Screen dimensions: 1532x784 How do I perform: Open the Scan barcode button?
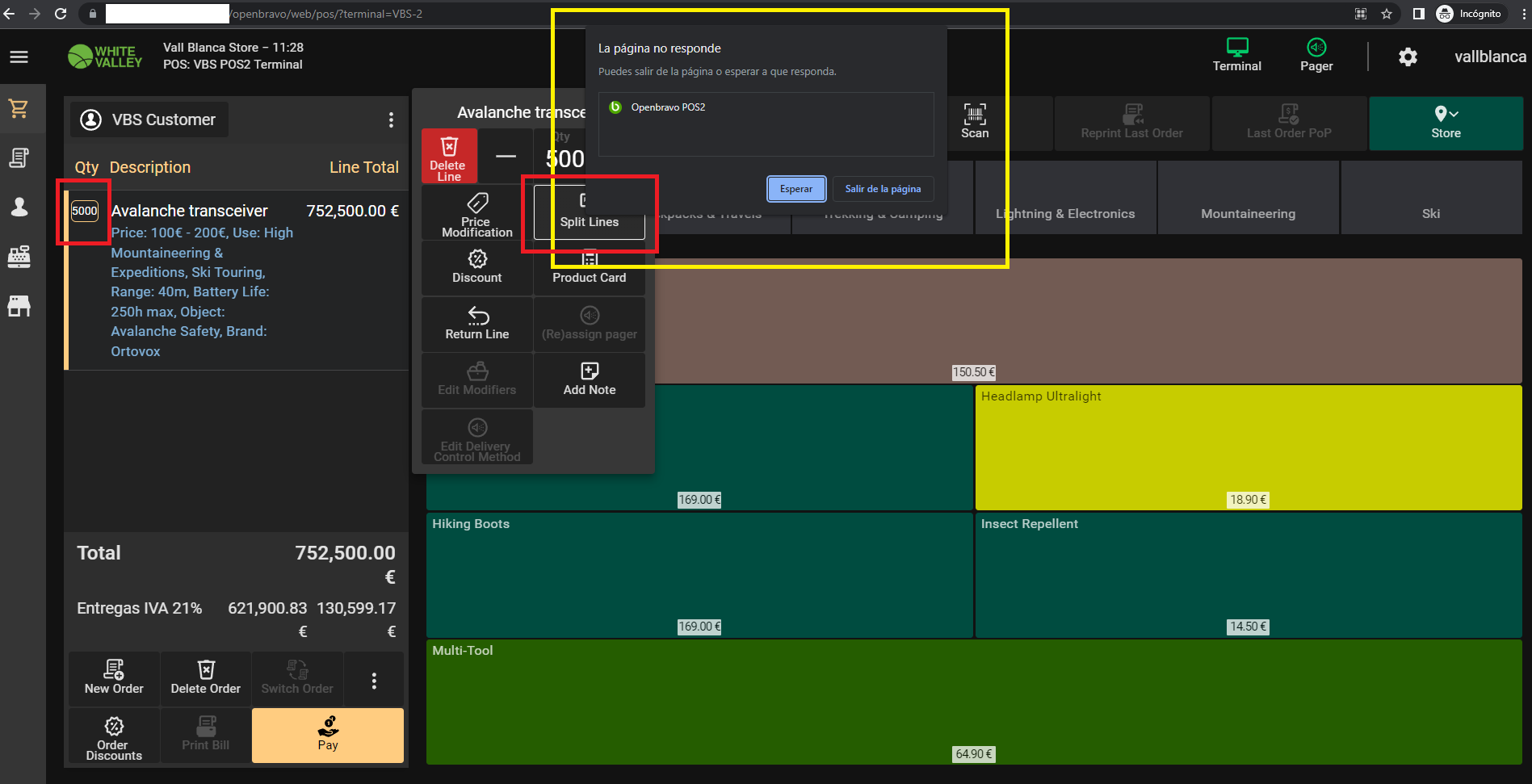click(975, 122)
